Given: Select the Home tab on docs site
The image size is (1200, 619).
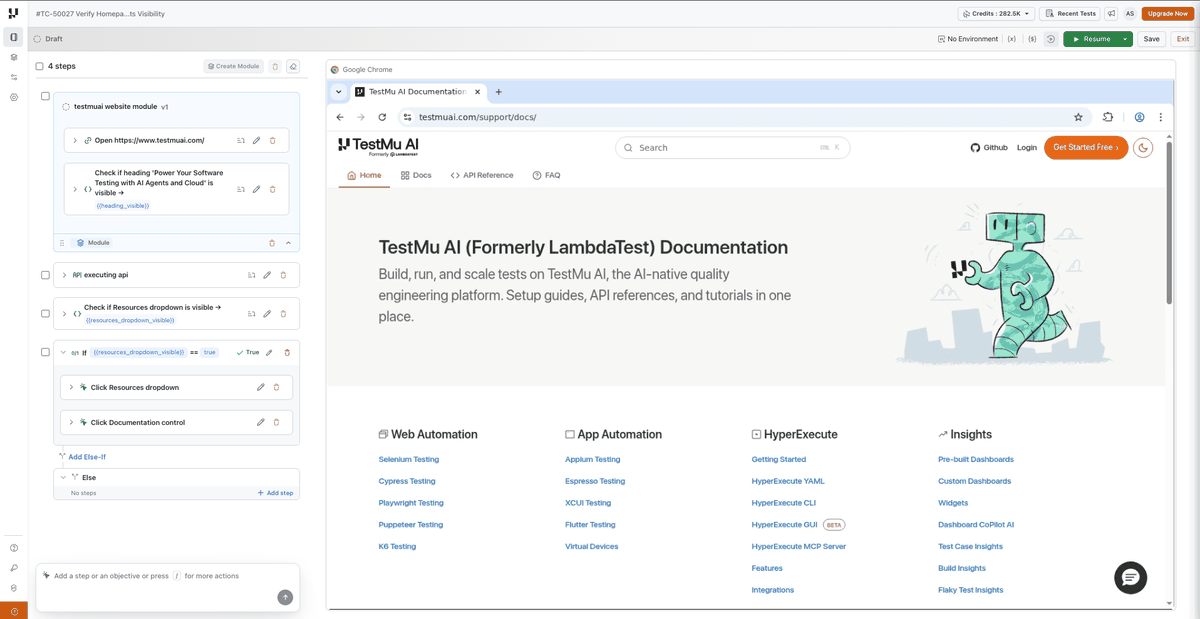Looking at the screenshot, I should click(364, 175).
